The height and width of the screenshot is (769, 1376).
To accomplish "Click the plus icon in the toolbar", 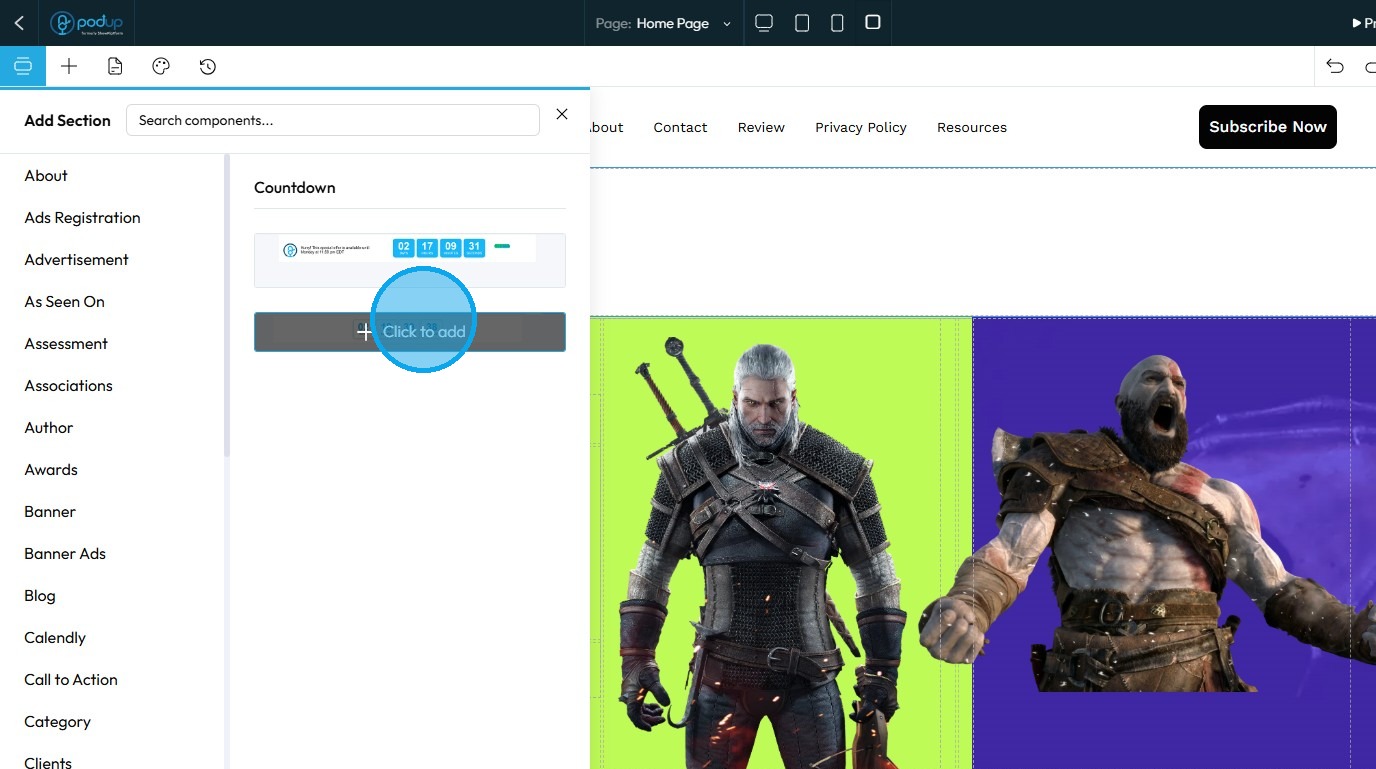I will [x=69, y=66].
